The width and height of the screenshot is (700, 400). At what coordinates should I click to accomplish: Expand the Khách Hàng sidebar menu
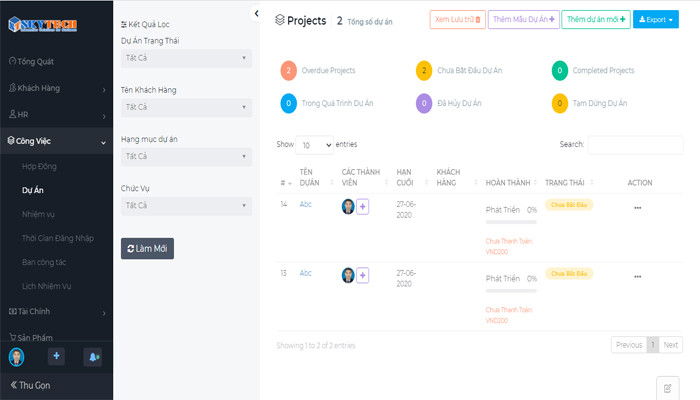[x=56, y=88]
